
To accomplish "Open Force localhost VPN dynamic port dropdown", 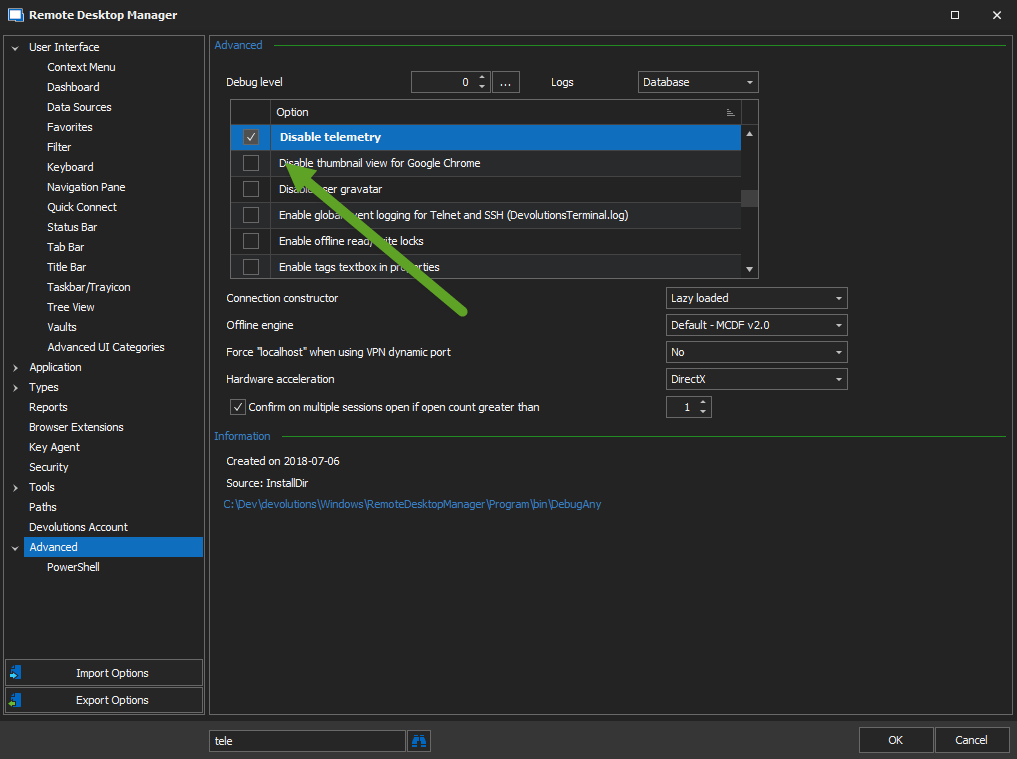I will 756,352.
